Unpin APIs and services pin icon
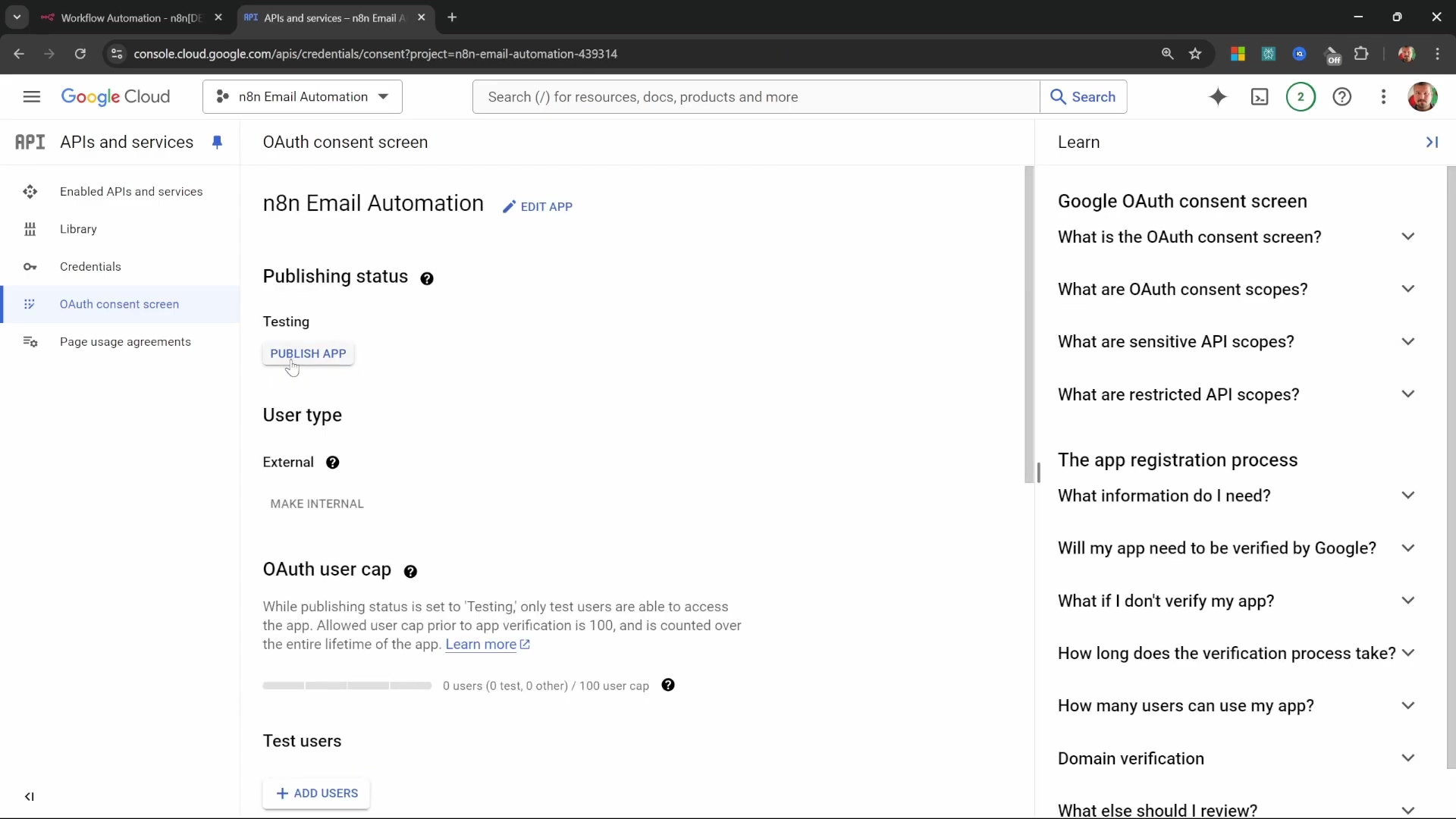Image resolution: width=1456 pixels, height=819 pixels. [x=217, y=142]
